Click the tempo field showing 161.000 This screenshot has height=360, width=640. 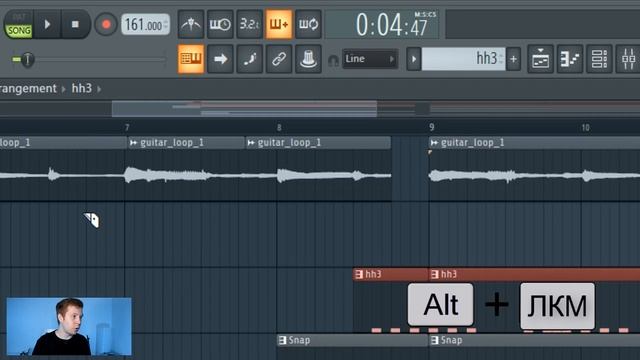coord(145,24)
